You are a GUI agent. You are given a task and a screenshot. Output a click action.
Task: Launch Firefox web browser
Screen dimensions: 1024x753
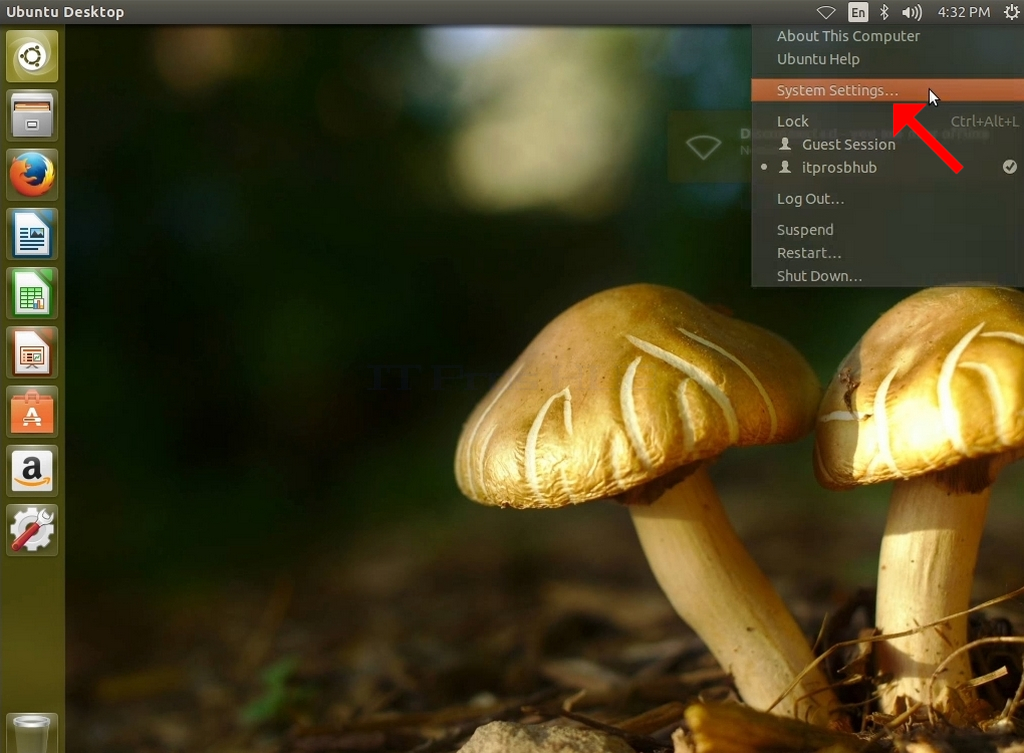pos(32,174)
